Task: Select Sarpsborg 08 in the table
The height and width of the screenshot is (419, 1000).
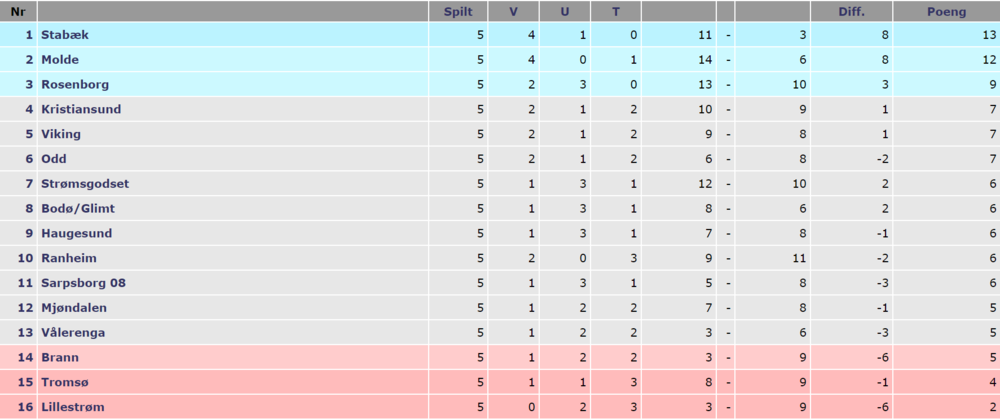Action: (x=84, y=284)
